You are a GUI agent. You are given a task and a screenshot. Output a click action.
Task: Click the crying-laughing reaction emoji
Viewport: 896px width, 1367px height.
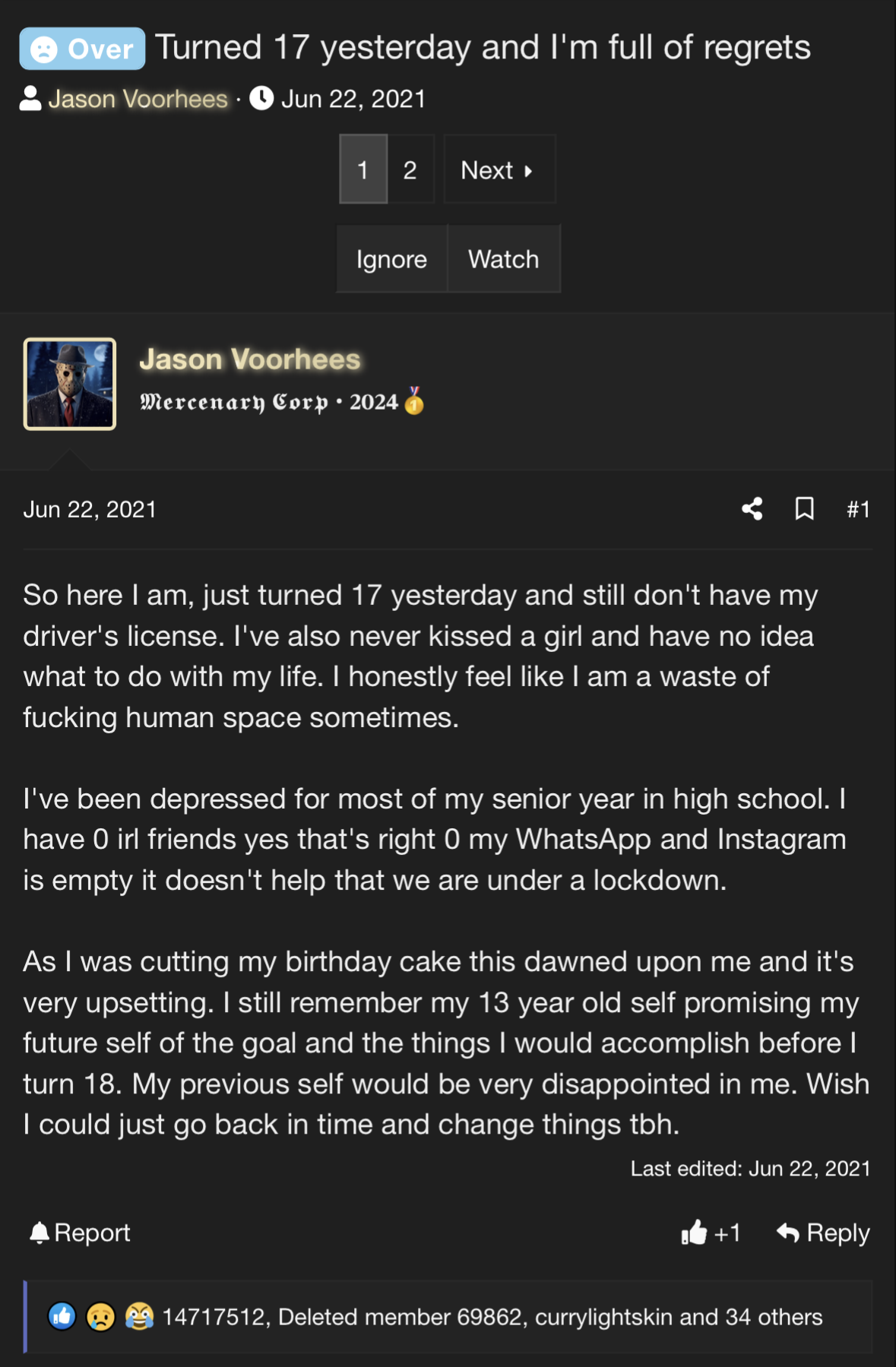(x=139, y=1316)
